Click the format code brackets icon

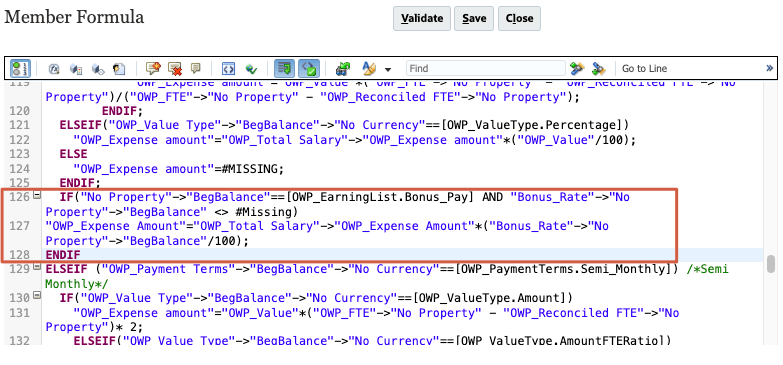tap(229, 68)
